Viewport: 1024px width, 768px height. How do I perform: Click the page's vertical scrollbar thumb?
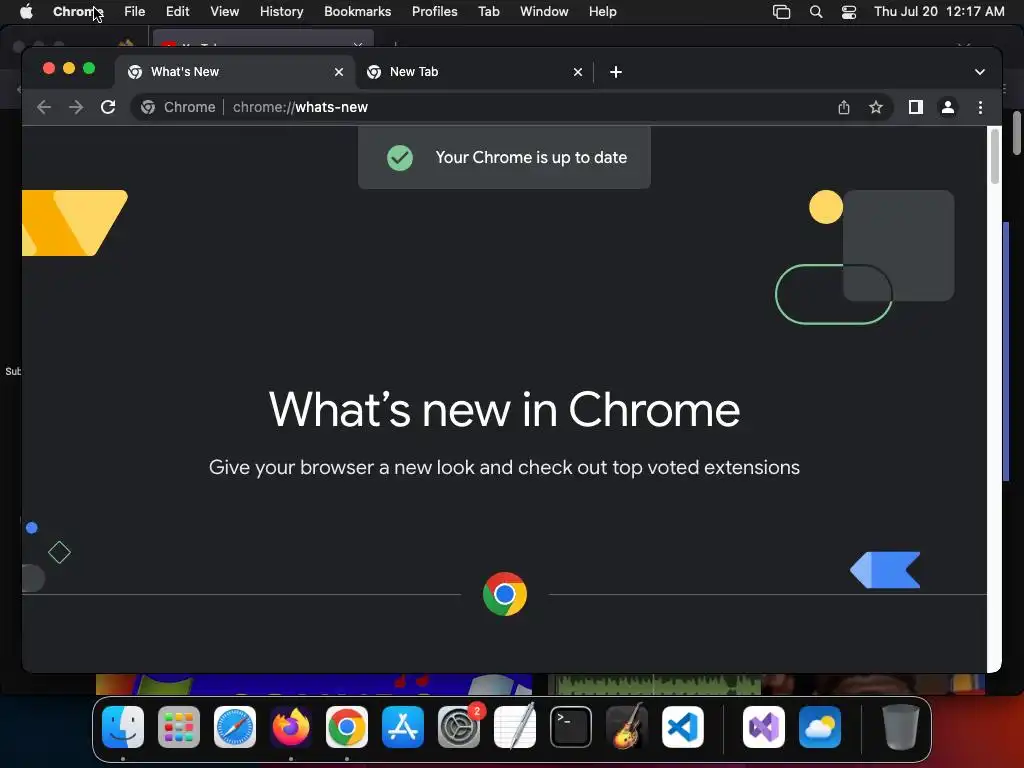[x=995, y=157]
